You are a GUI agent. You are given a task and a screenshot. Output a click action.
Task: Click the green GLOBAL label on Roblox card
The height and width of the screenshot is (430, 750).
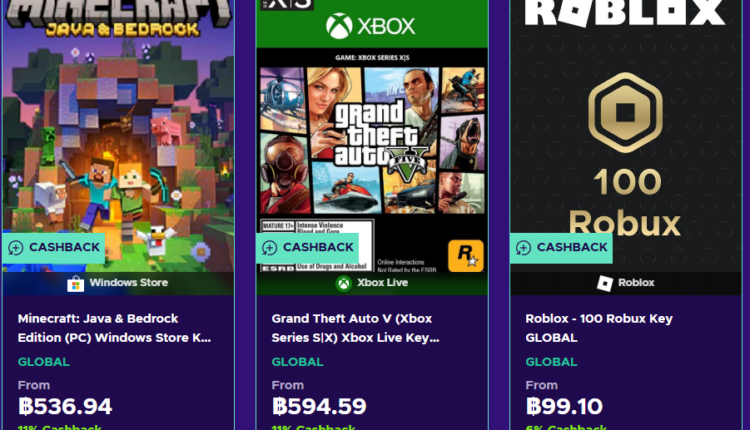click(552, 362)
